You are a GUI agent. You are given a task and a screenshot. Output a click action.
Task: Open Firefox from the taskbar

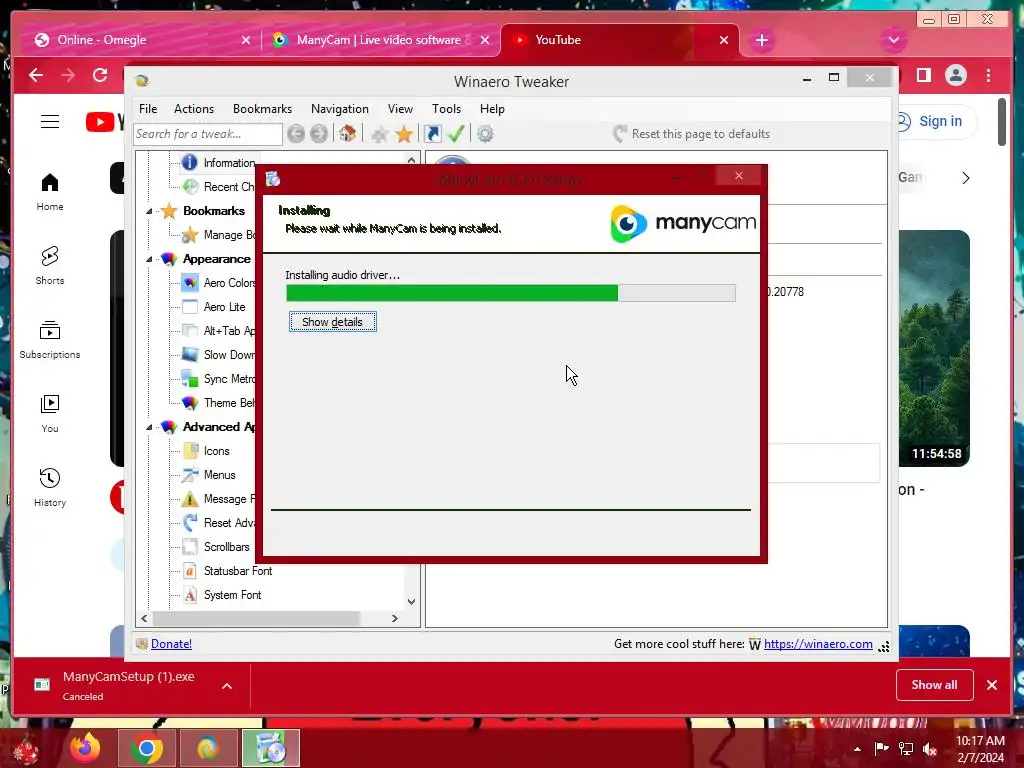[x=86, y=748]
